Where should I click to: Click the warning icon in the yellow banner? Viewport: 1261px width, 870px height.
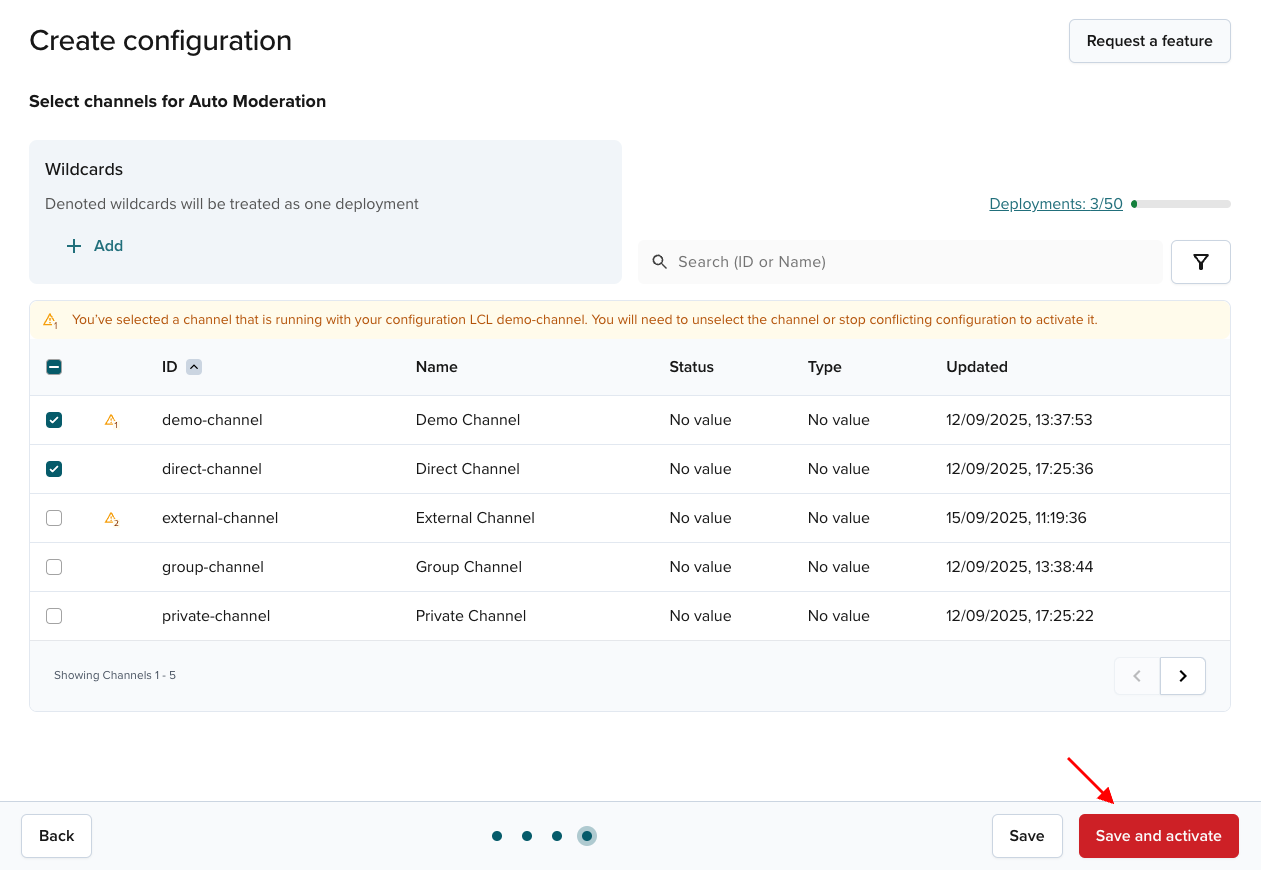coord(50,319)
